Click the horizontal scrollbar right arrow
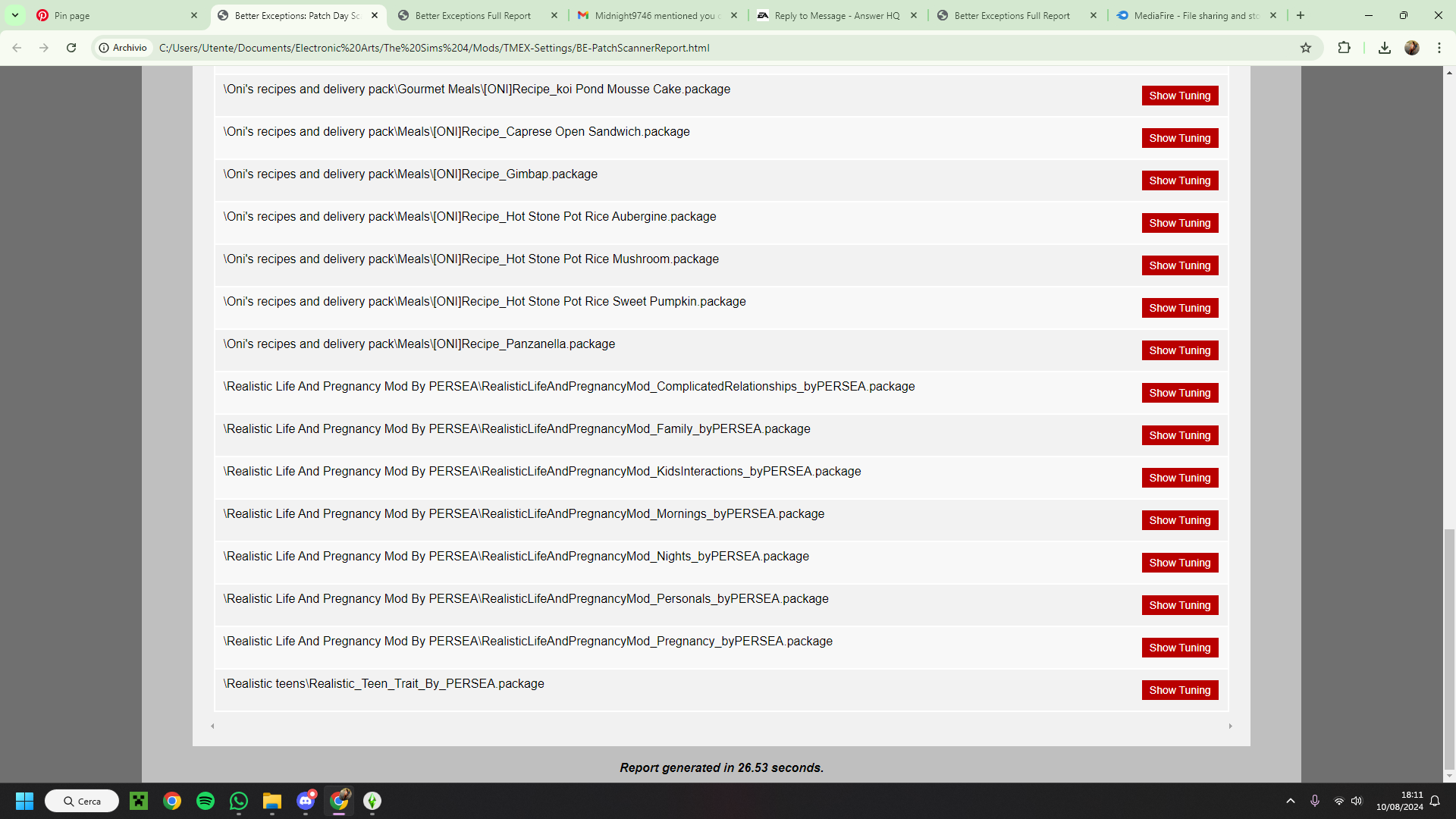 (x=1230, y=726)
